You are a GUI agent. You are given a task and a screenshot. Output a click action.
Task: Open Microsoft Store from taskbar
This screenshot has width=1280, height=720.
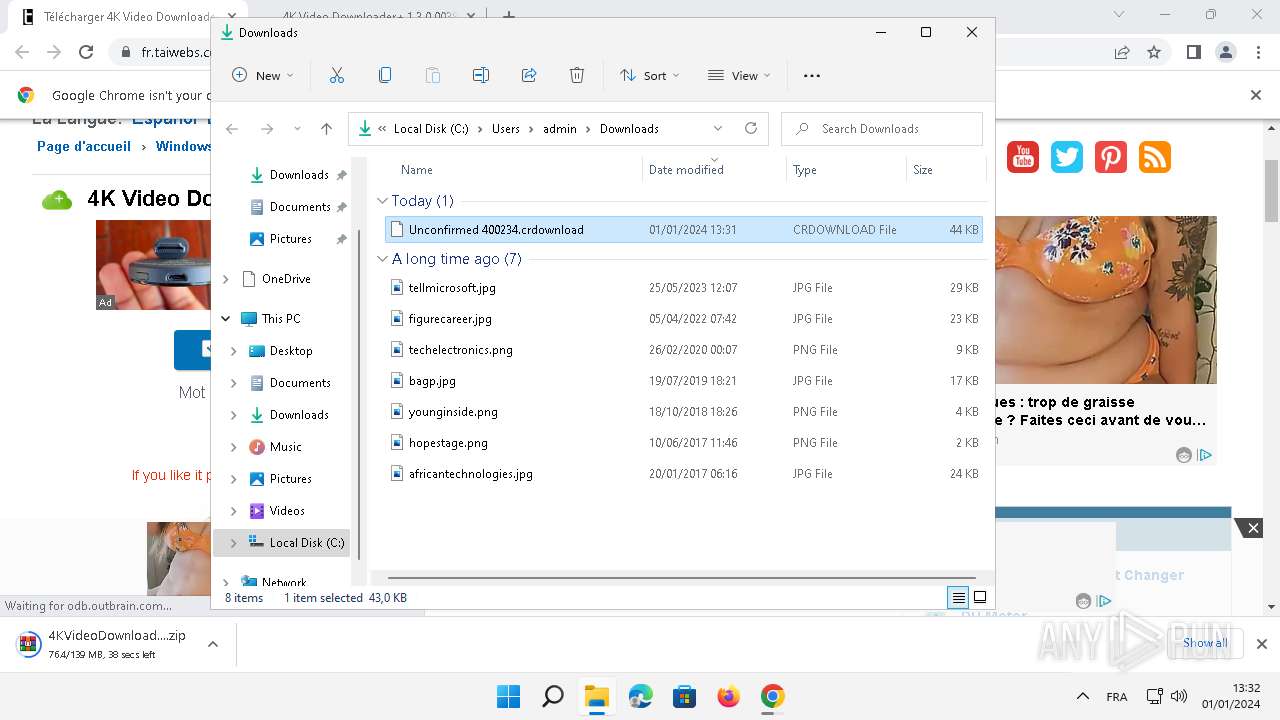coord(685,696)
